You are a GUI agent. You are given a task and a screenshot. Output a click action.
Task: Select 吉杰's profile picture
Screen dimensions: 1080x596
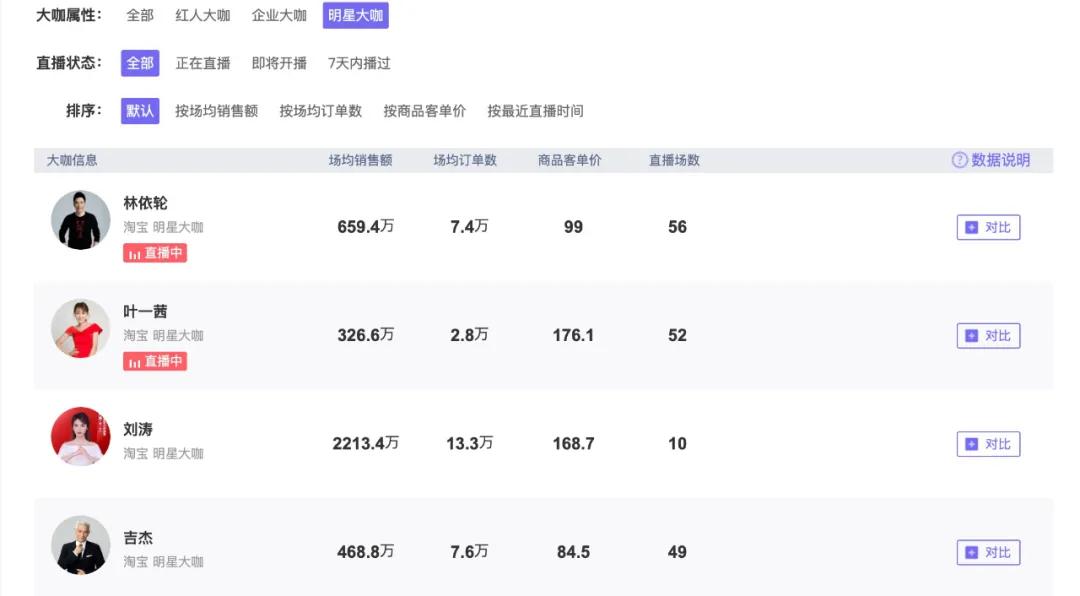(81, 545)
